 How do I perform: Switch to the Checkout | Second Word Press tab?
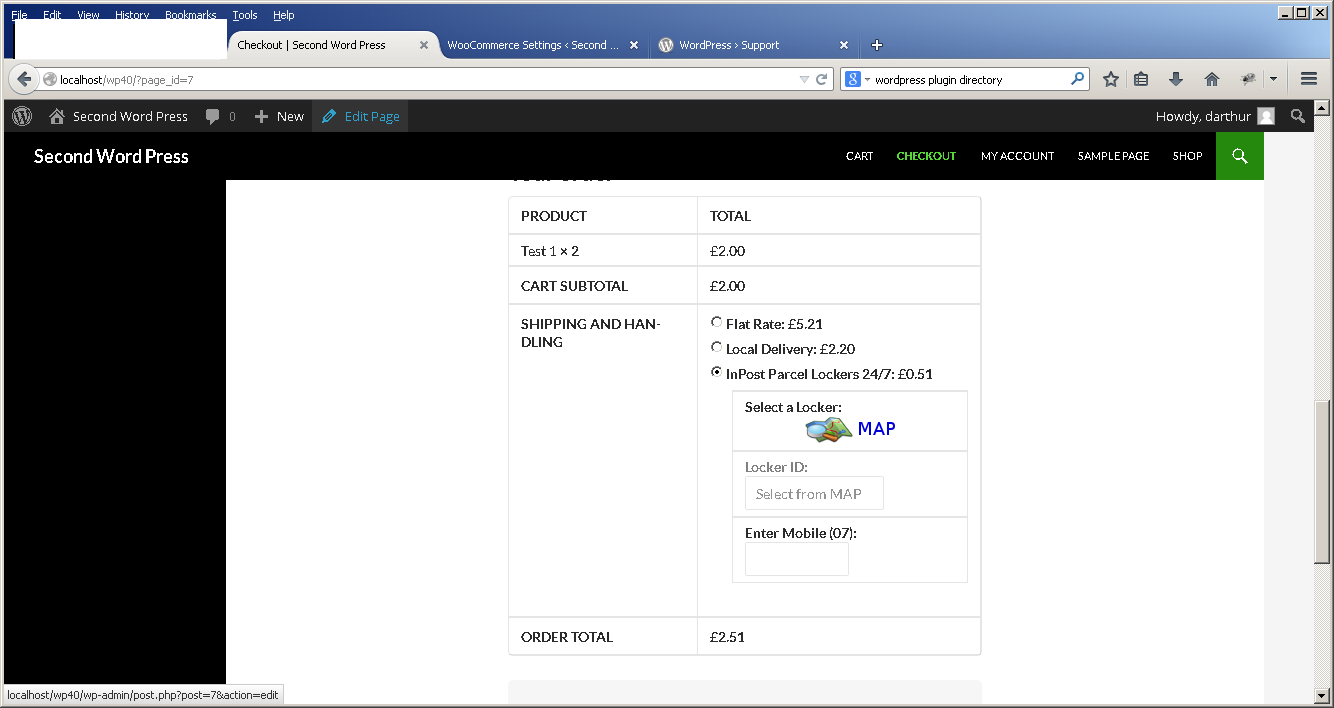(333, 45)
